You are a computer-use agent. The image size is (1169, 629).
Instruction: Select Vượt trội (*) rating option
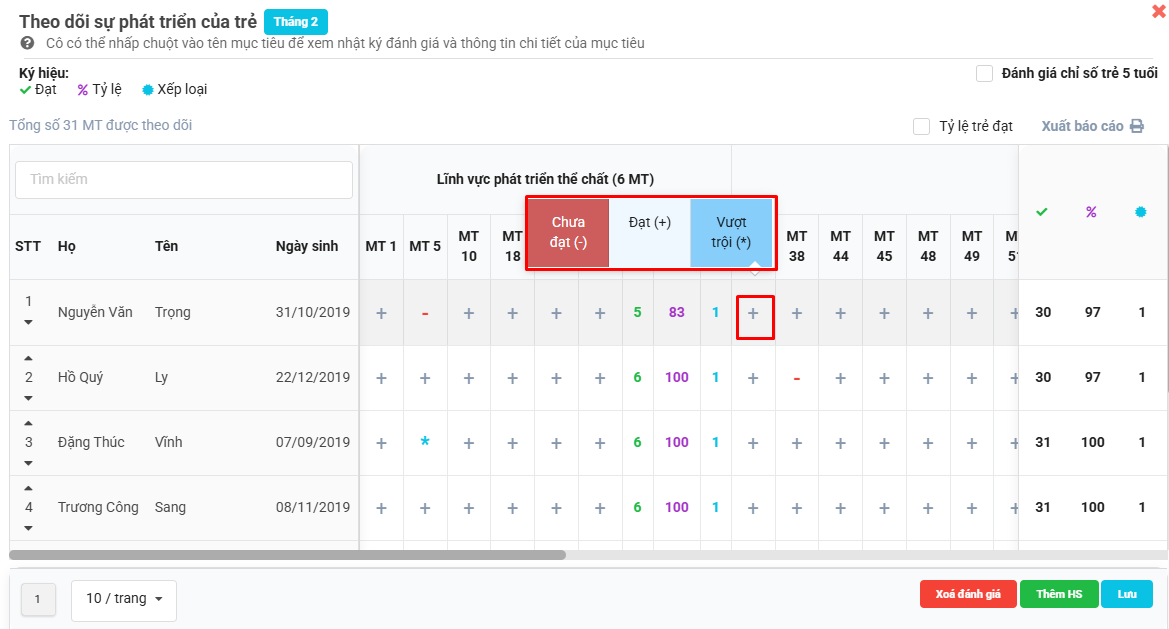(x=731, y=233)
